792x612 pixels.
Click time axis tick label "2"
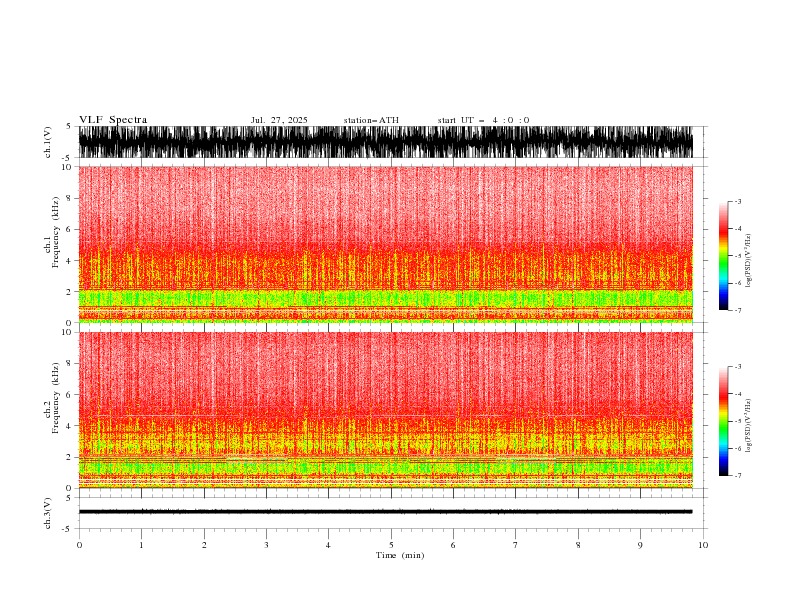point(204,545)
